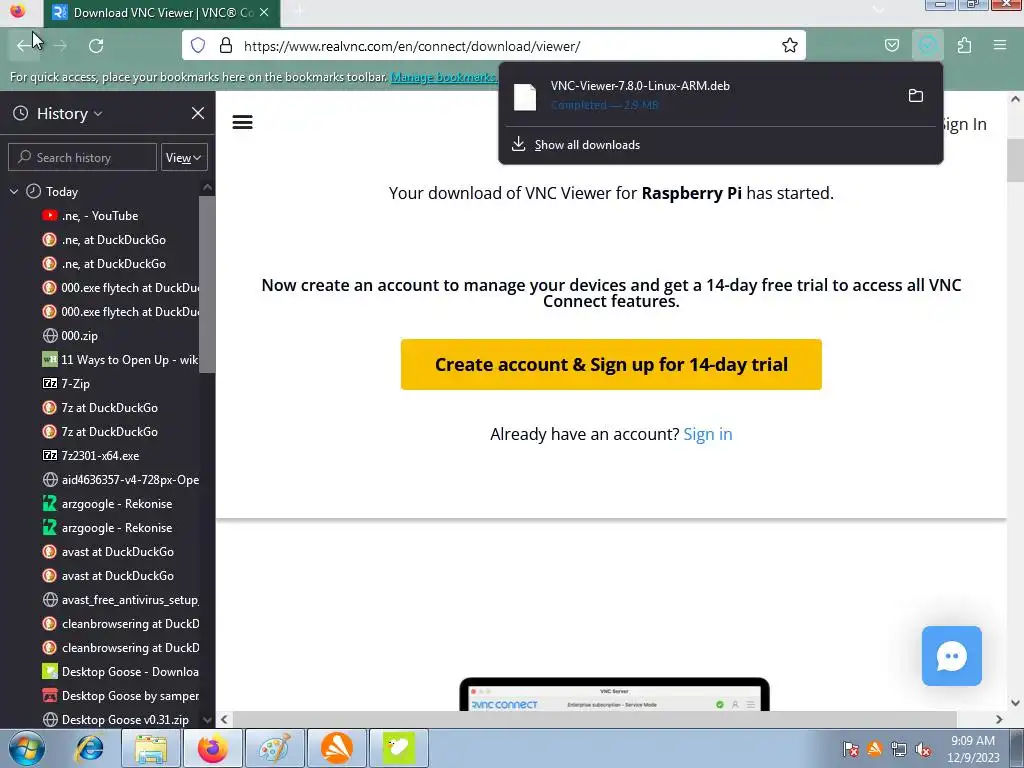1024x768 pixels.
Task: Switch to Firefox in taskbar
Action: coord(213,748)
